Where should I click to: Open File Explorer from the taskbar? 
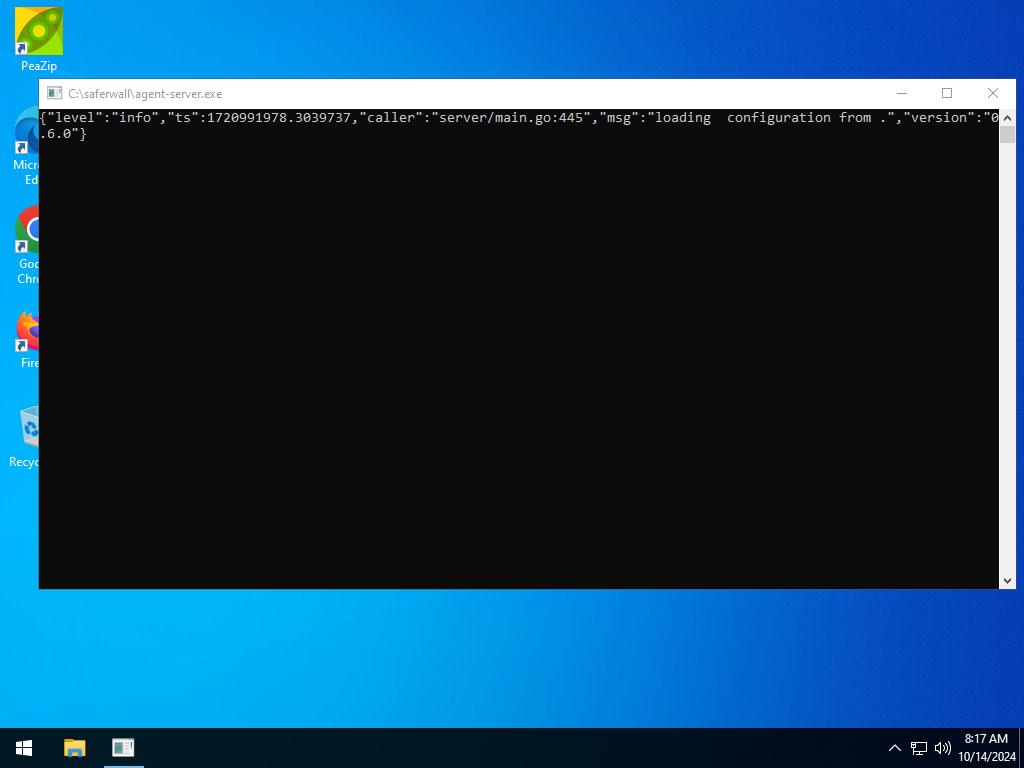[x=75, y=748]
